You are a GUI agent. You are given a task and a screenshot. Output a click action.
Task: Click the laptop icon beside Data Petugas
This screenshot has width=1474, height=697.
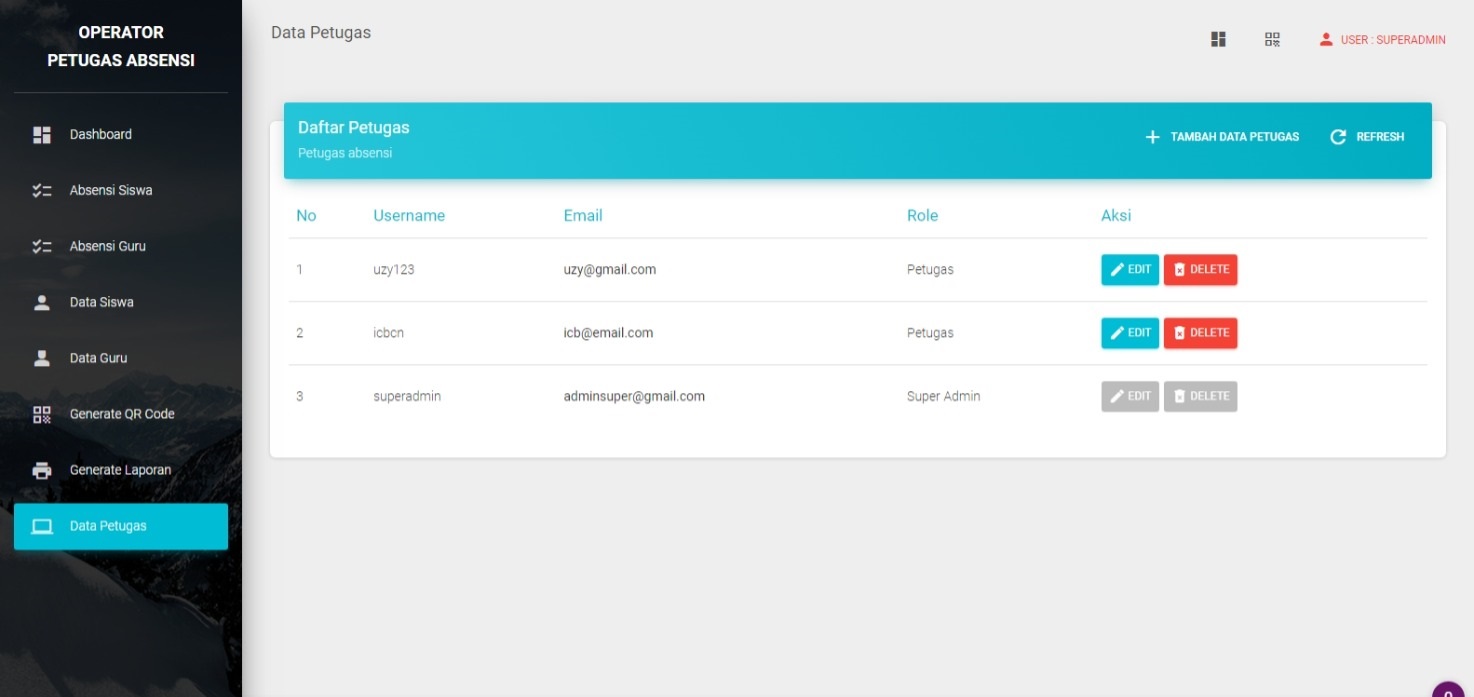pyautogui.click(x=42, y=526)
